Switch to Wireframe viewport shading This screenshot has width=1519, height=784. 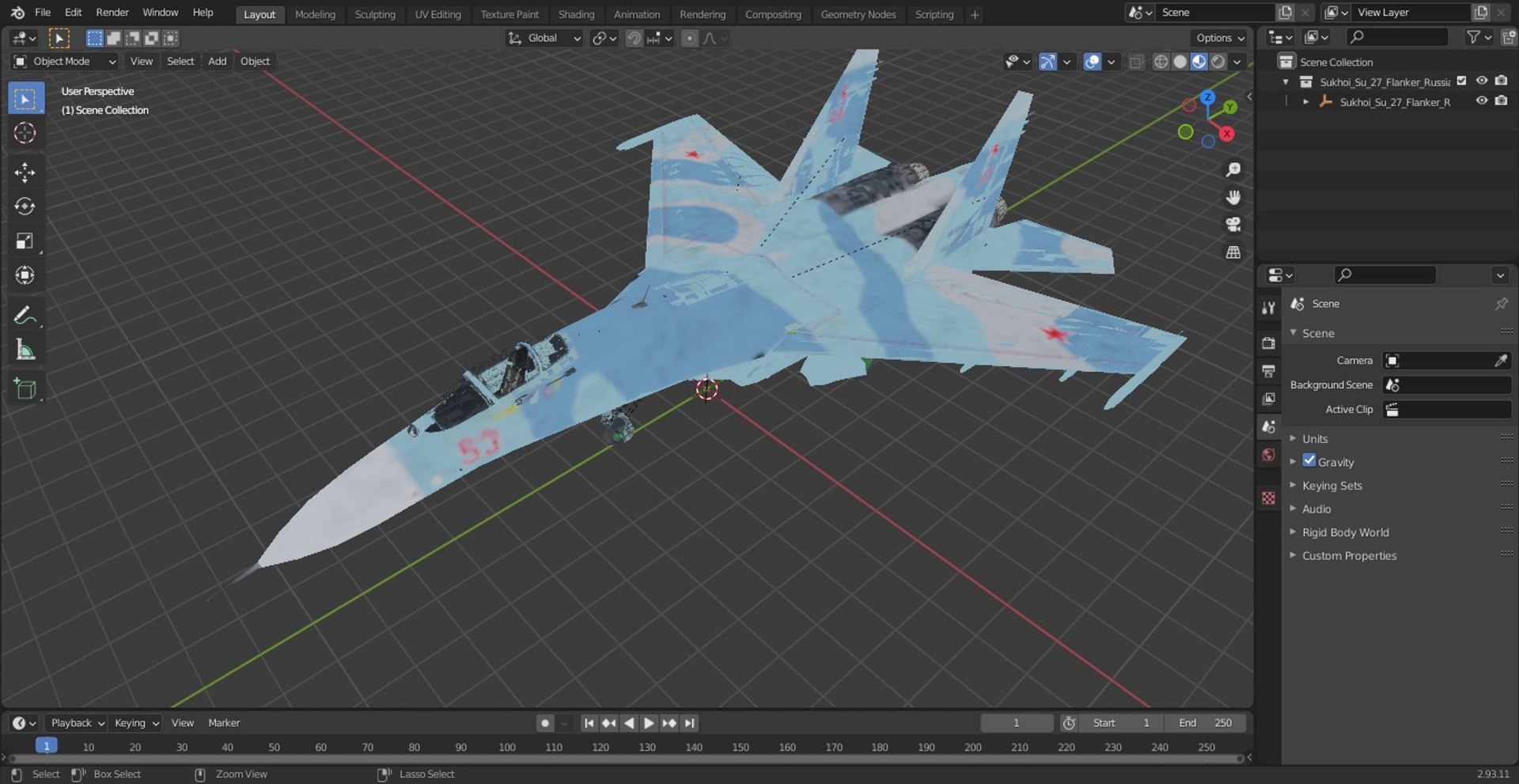pyautogui.click(x=1161, y=62)
